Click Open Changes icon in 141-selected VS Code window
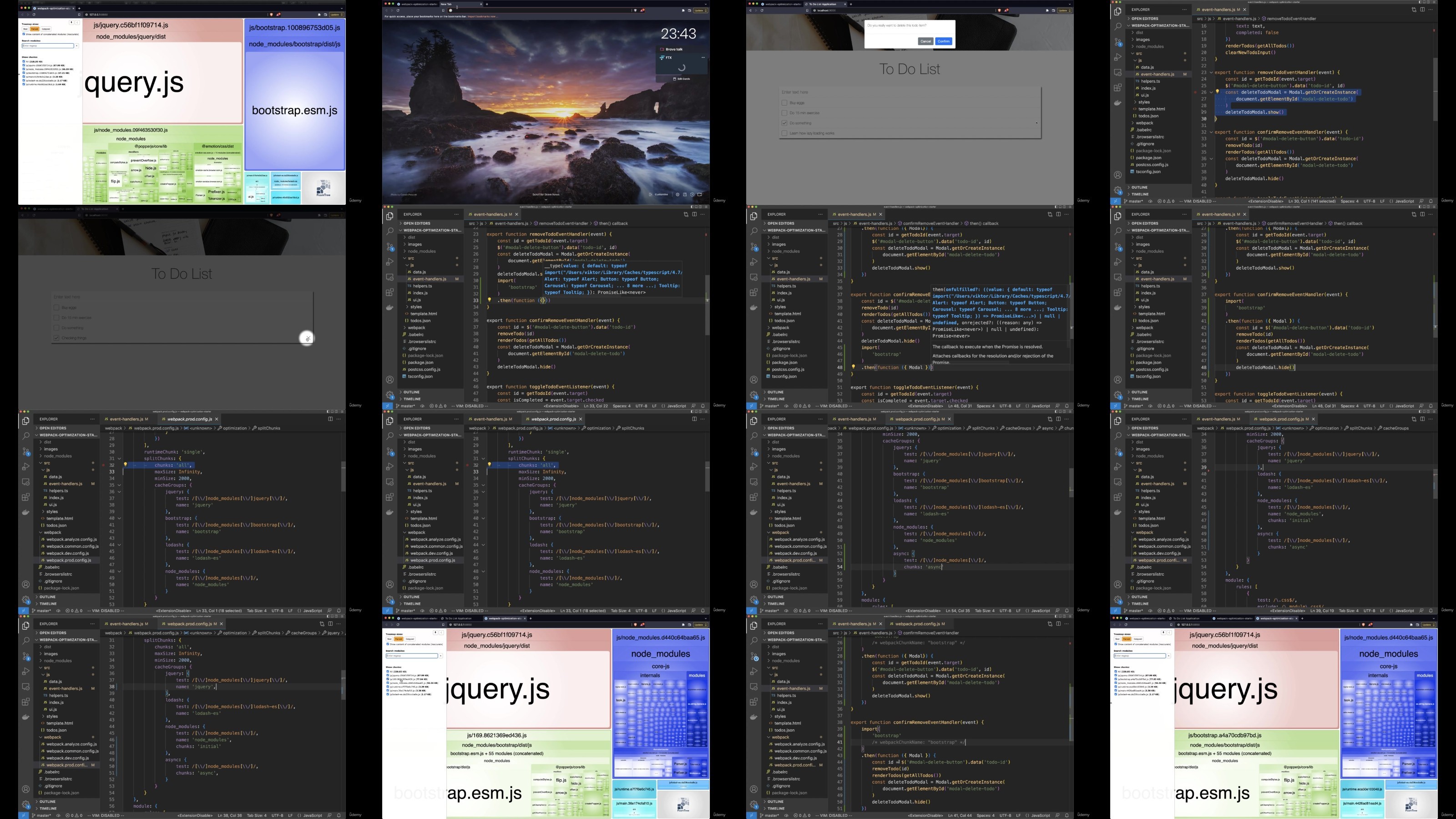 coord(1414,10)
